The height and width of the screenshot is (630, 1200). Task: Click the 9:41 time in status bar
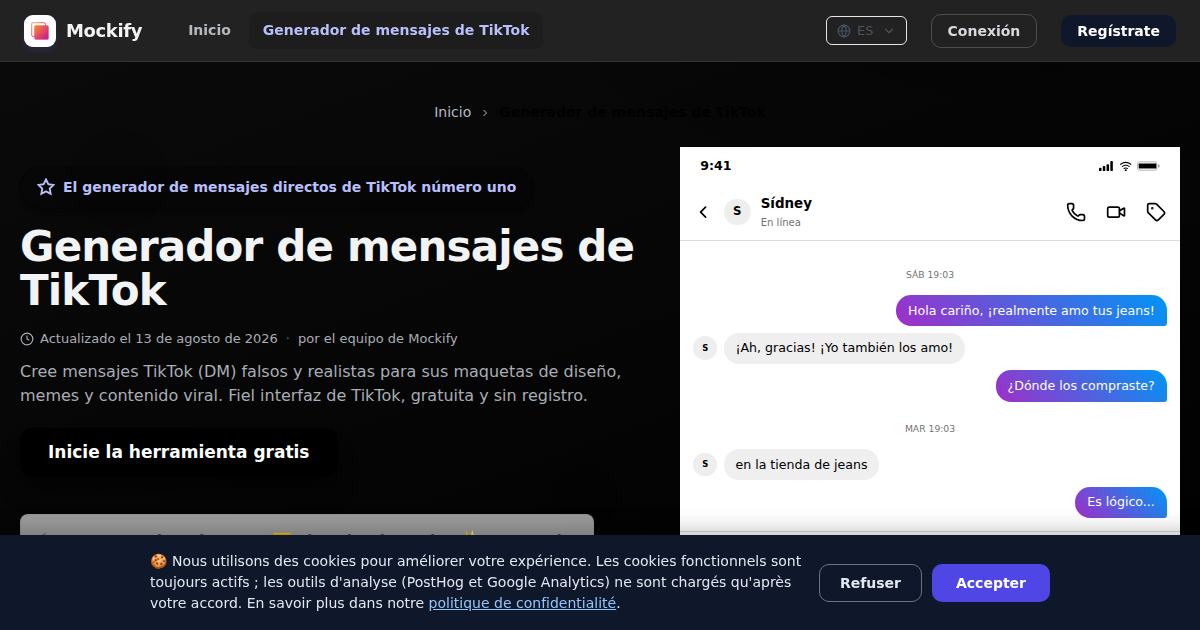(716, 166)
